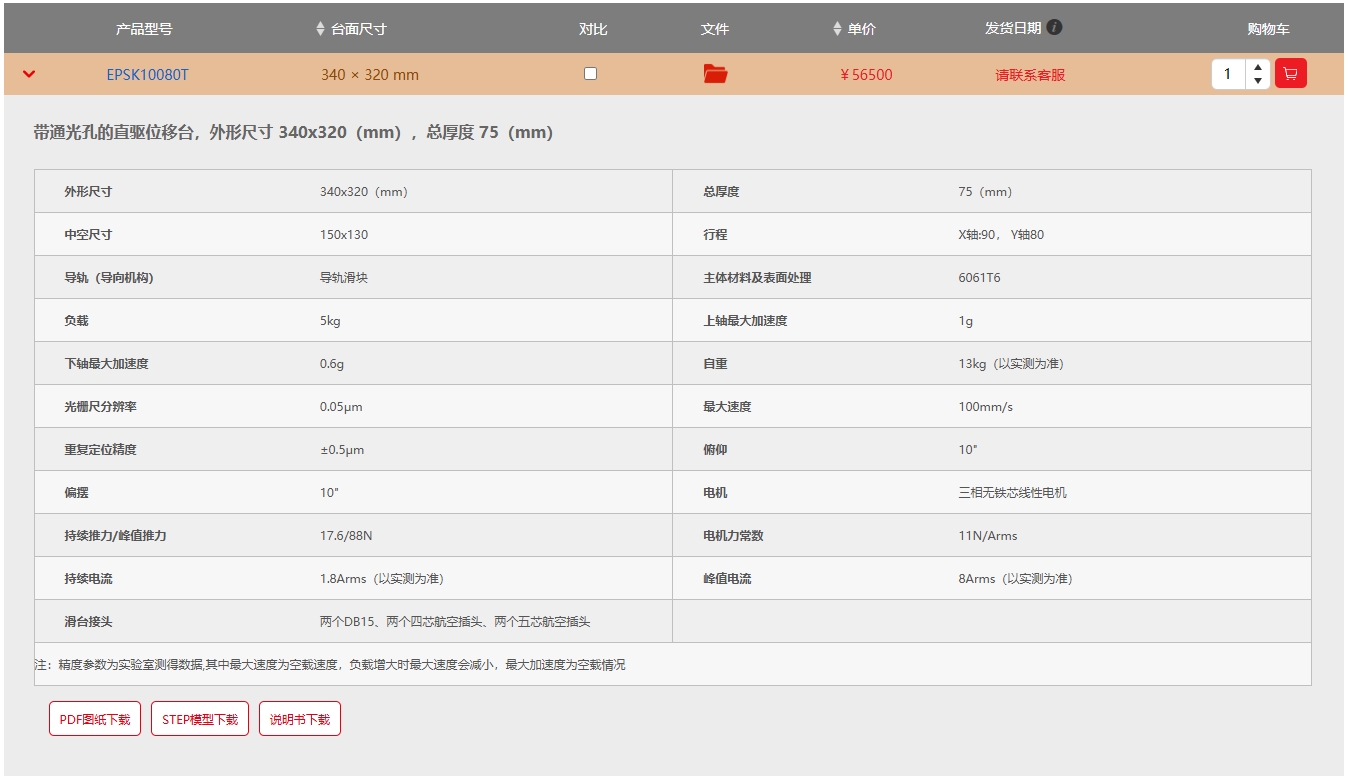Click the 文件 column header
1348x779 pixels.
(715, 29)
